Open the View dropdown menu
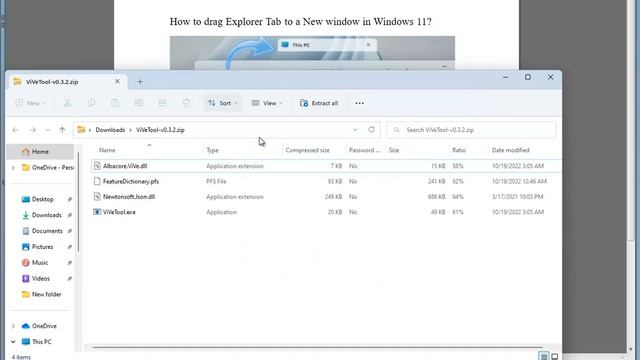Screen dimensions: 640x360 coord(267,103)
